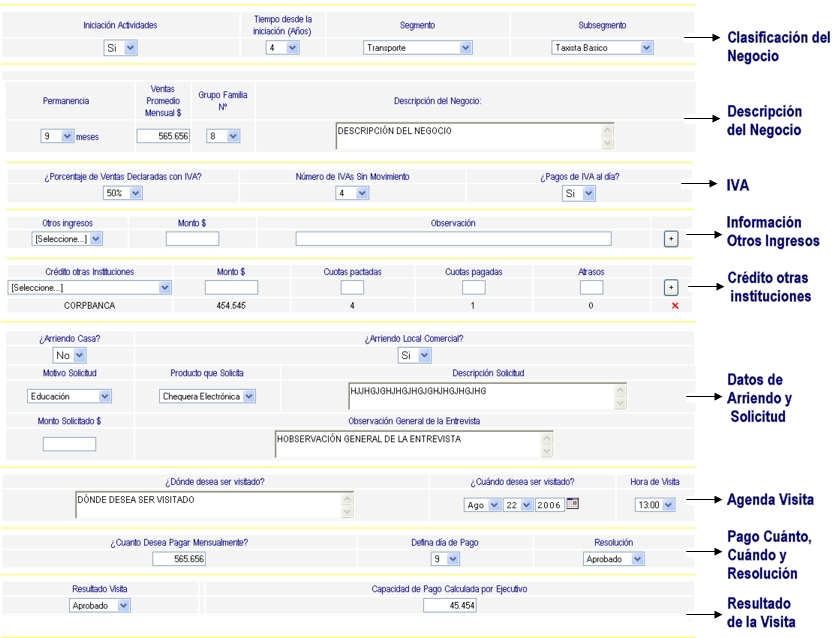Viewport: 838px width, 638px height.
Task: Open the Subsegmento dropdown showing Taxista Basico
Action: 602,47
